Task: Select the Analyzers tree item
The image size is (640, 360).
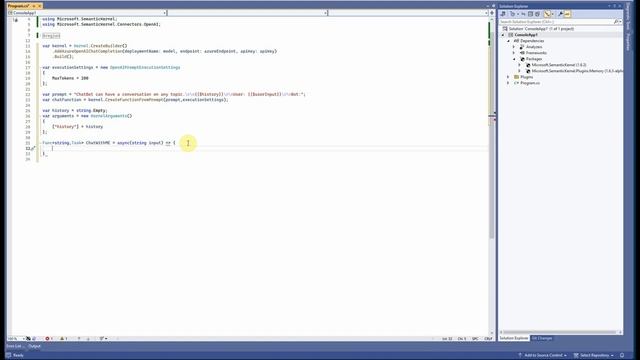Action: [x=534, y=47]
